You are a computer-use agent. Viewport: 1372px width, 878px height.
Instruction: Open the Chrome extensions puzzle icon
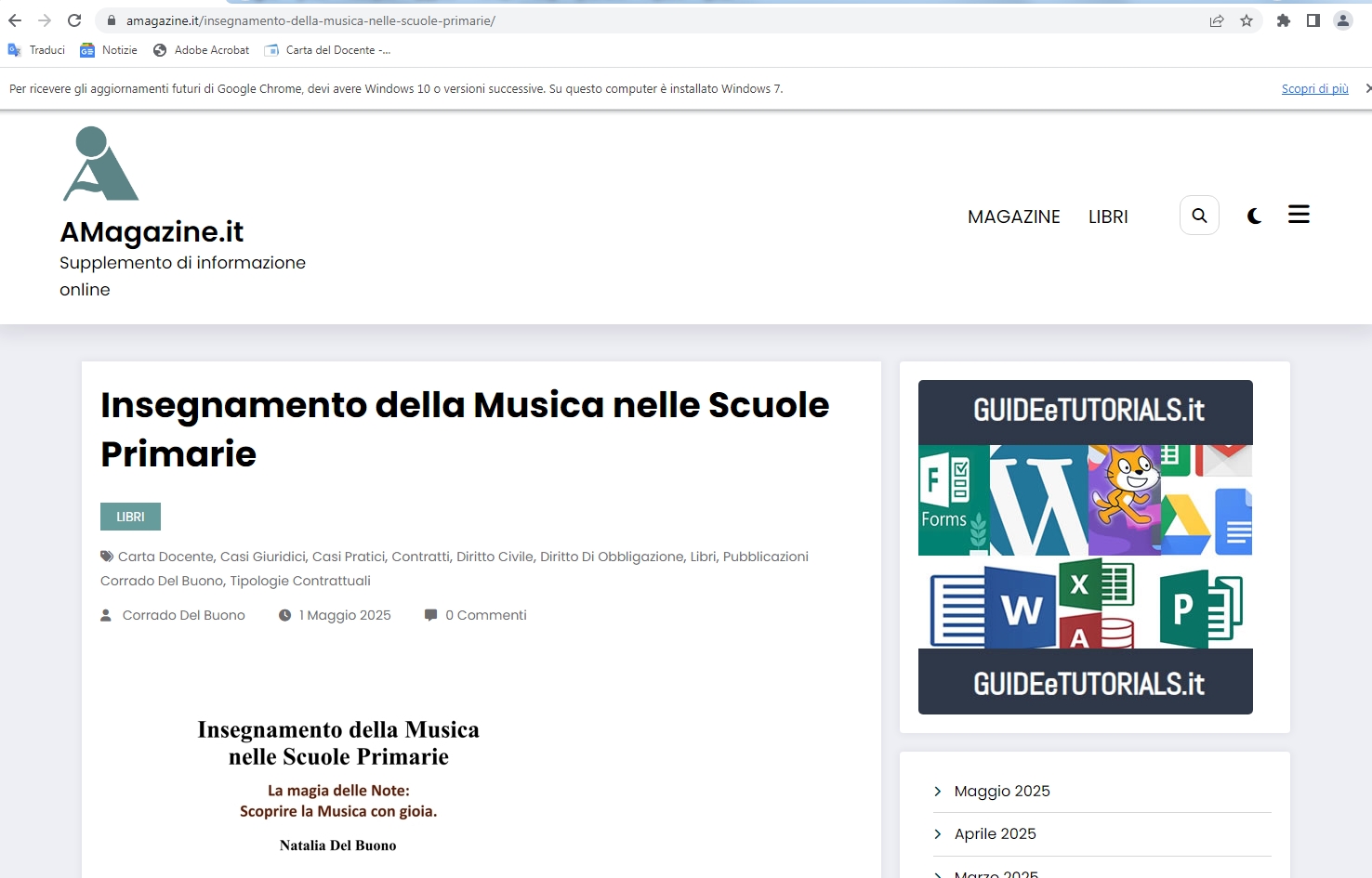[1284, 20]
